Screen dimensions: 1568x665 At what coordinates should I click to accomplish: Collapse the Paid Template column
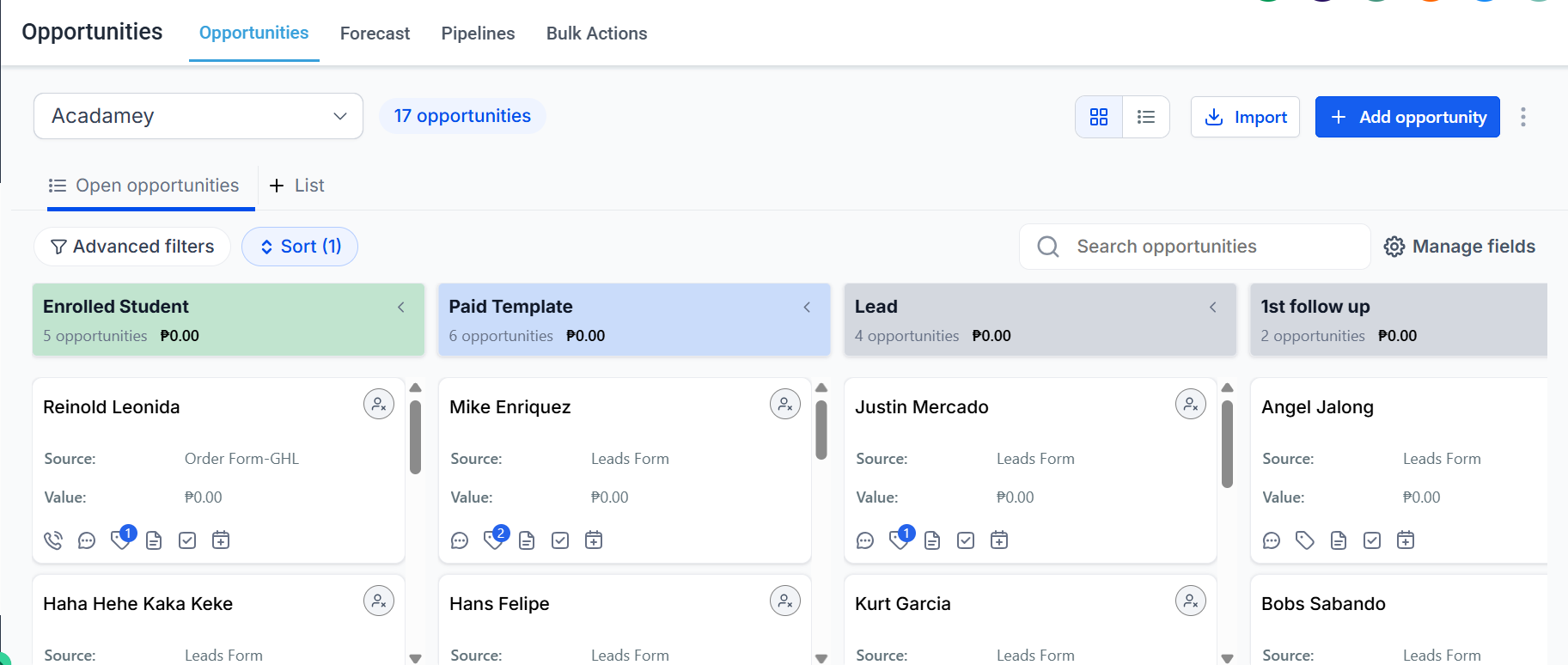(807, 307)
